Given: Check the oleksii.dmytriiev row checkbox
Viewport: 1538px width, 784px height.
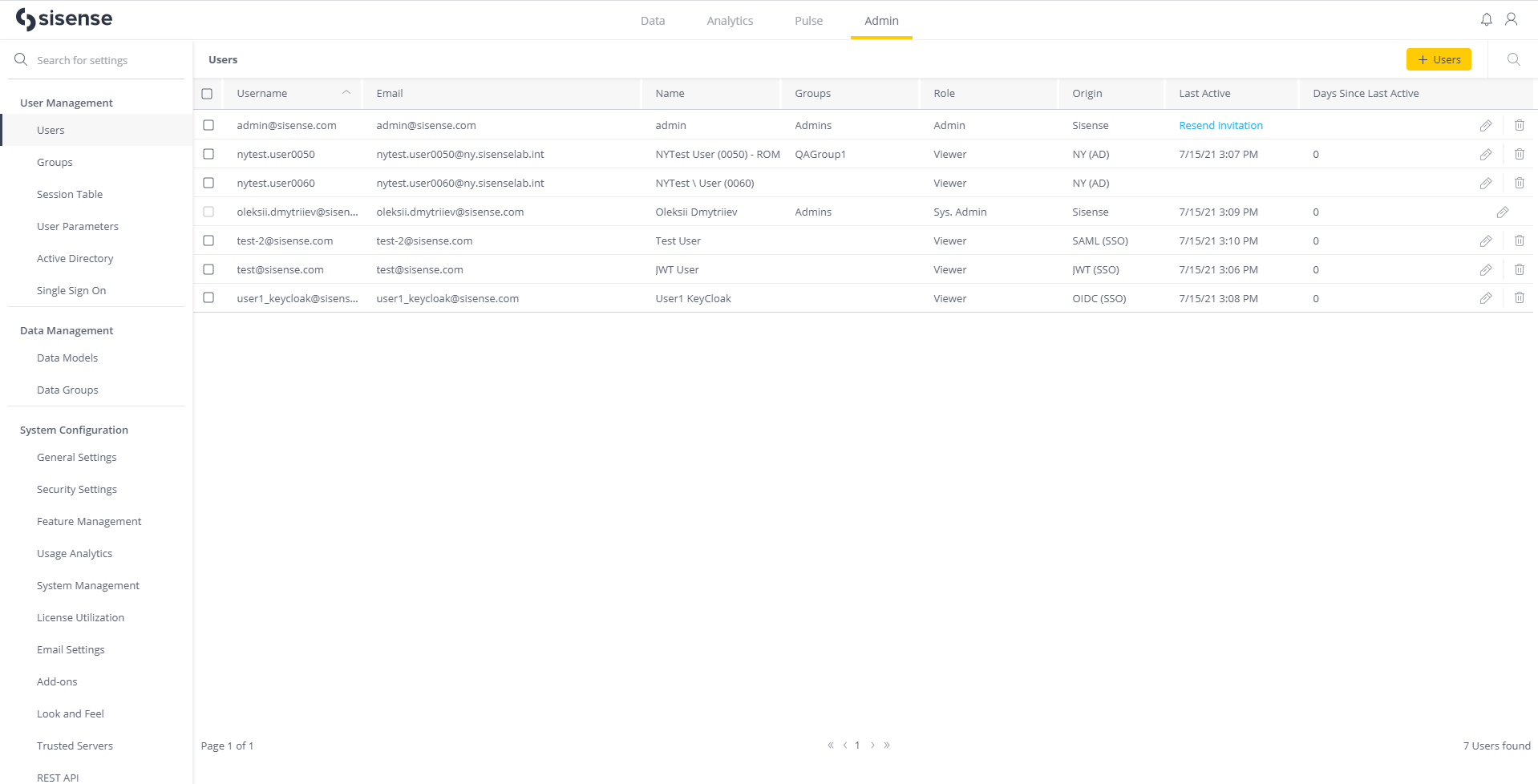Looking at the screenshot, I should click(x=208, y=212).
